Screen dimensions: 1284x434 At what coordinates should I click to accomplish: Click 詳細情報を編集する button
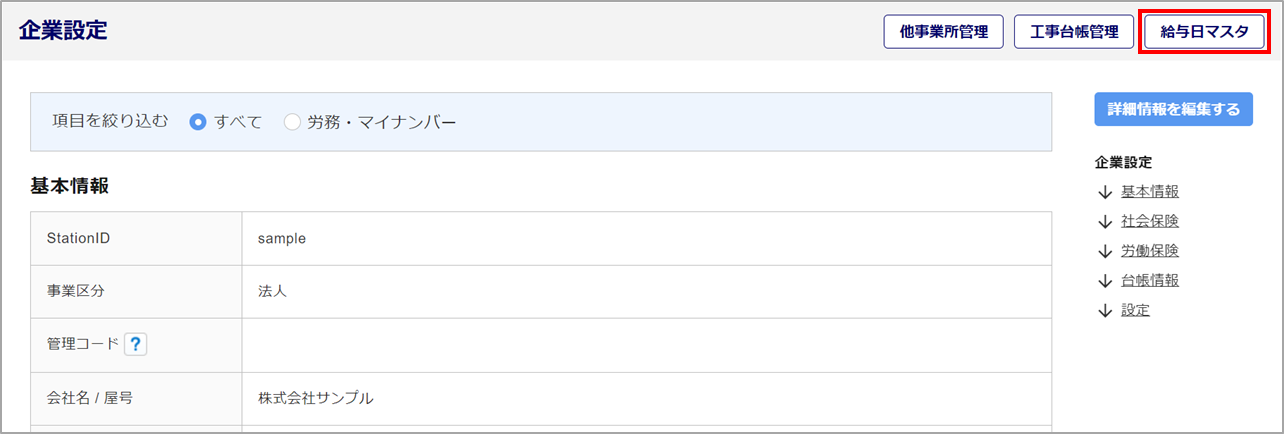tap(1174, 109)
